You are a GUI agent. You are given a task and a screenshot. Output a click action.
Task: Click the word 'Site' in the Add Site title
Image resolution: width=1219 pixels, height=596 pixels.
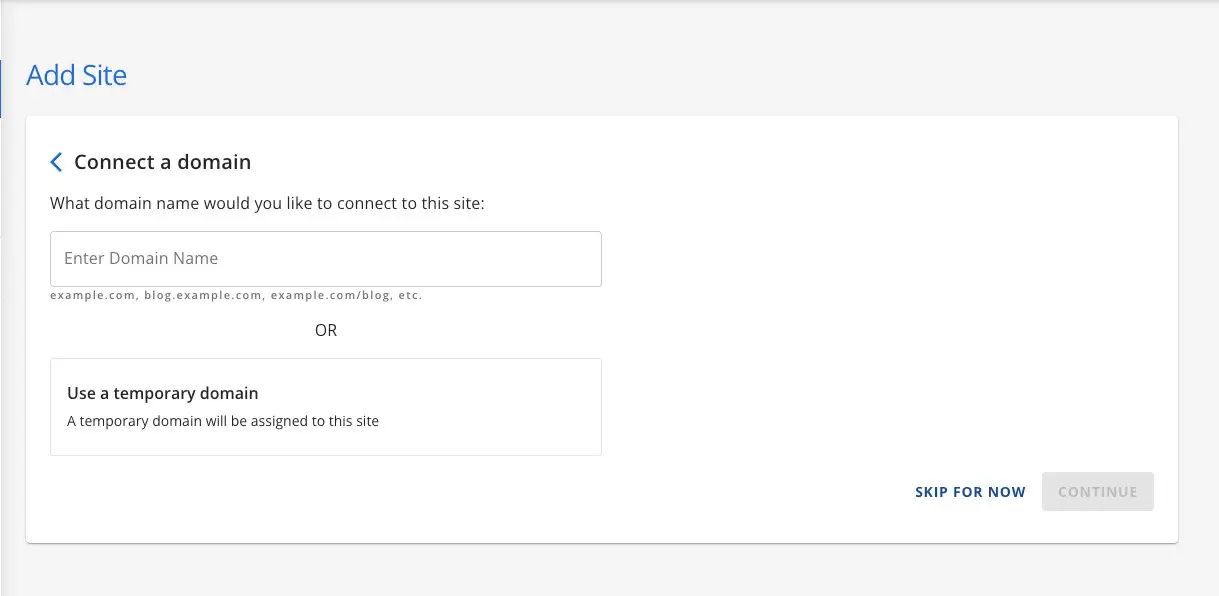click(x=104, y=76)
